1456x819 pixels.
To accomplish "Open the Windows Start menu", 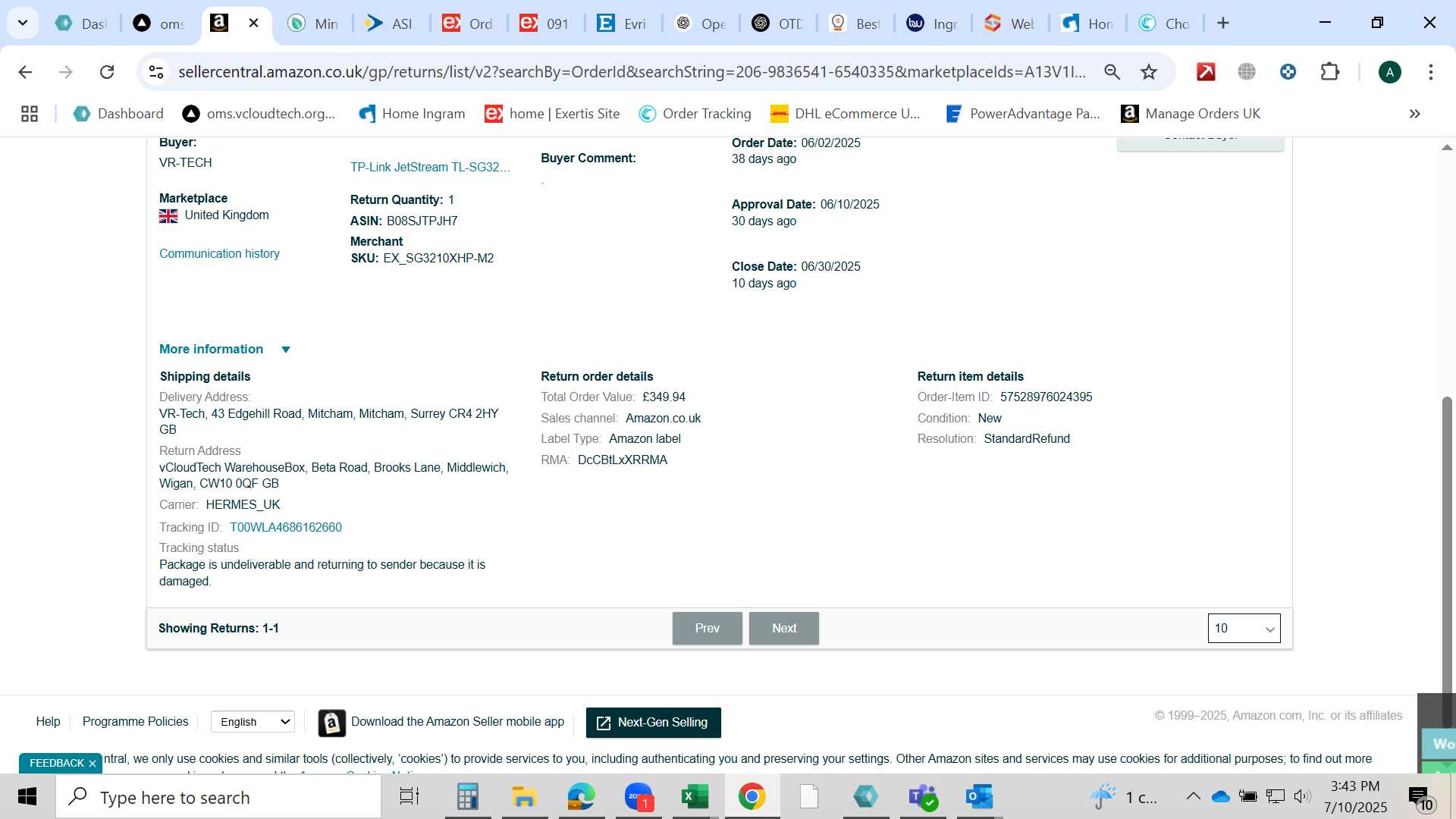I will tap(27, 797).
